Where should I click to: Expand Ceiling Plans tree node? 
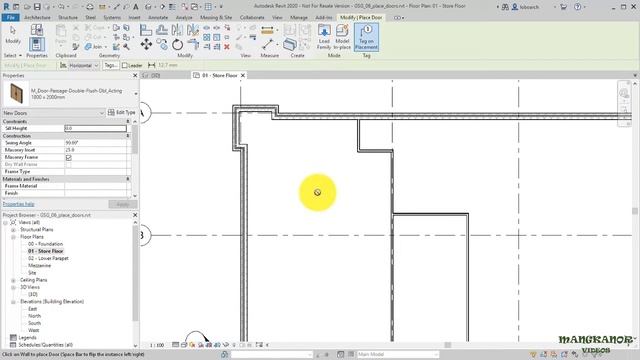click(x=13, y=280)
